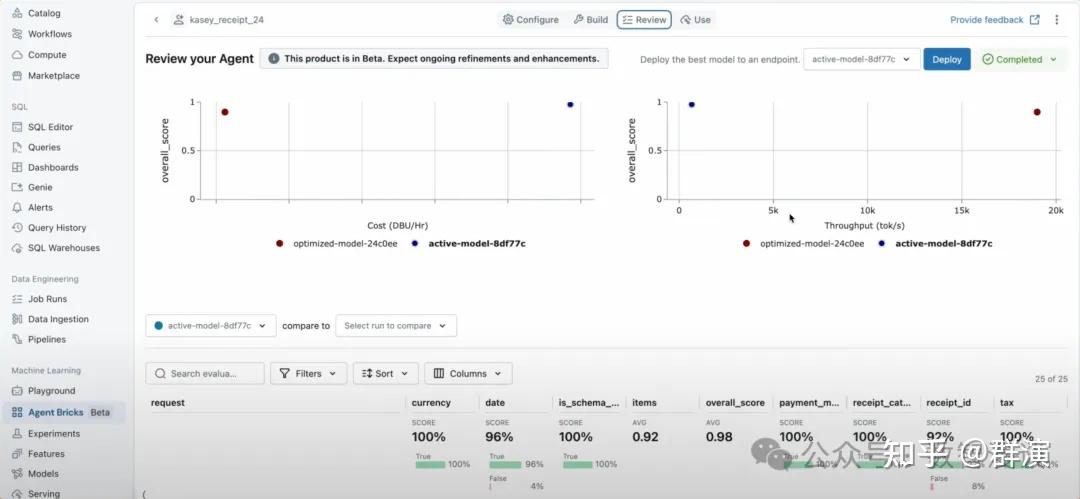The image size is (1080, 499).
Task: Toggle active-model-8df77c legend under Cost chart
Action: (476, 243)
